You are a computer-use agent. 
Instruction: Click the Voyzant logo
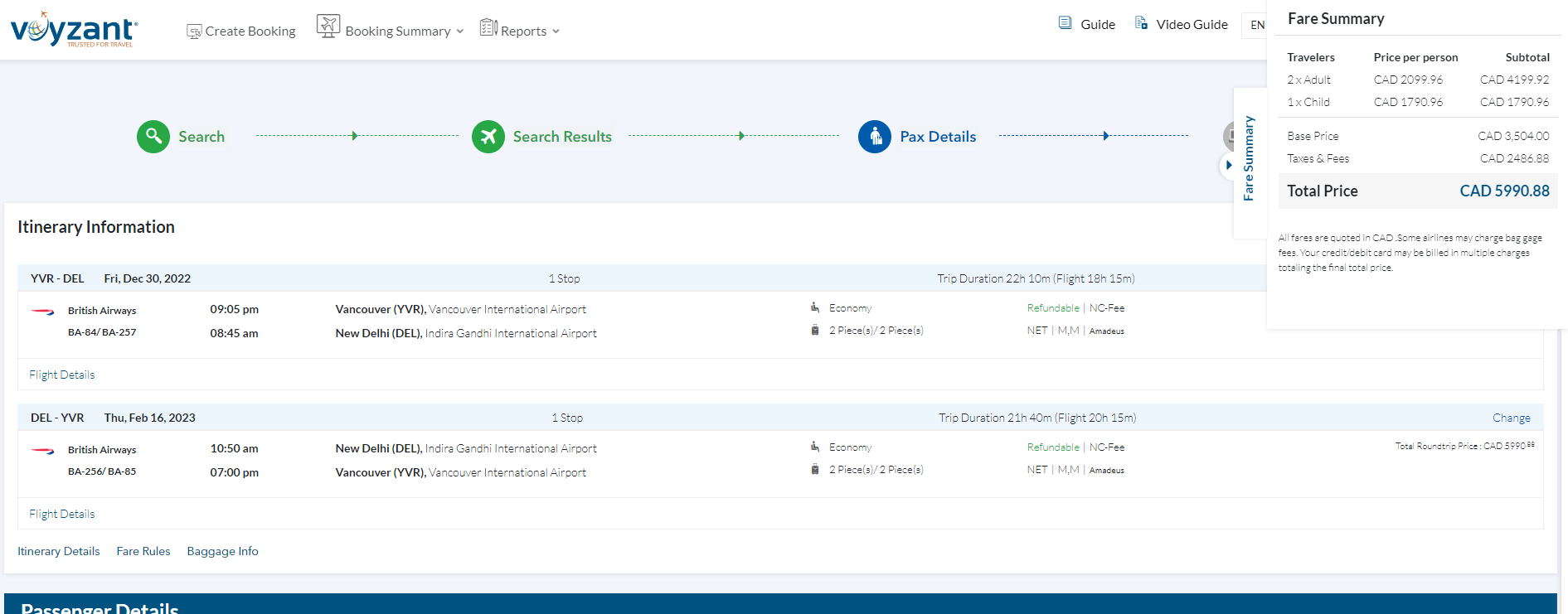pos(74,30)
